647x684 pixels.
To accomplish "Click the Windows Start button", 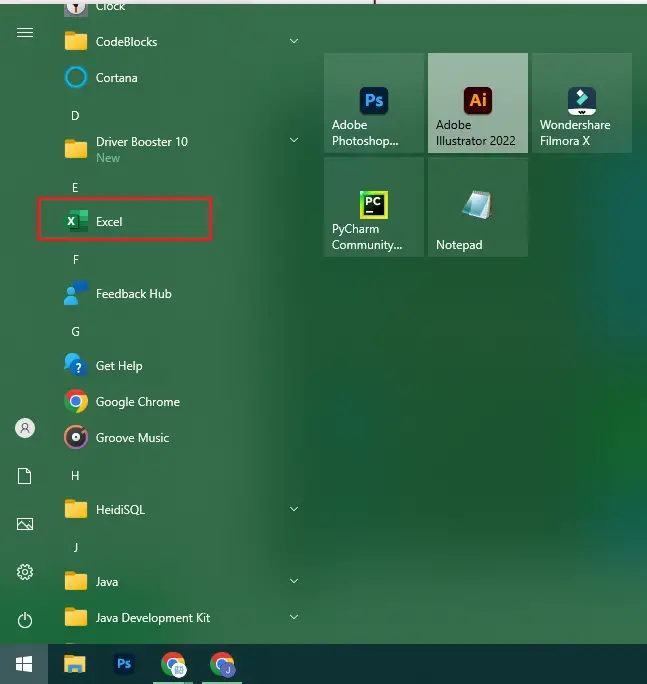I will tap(24, 664).
